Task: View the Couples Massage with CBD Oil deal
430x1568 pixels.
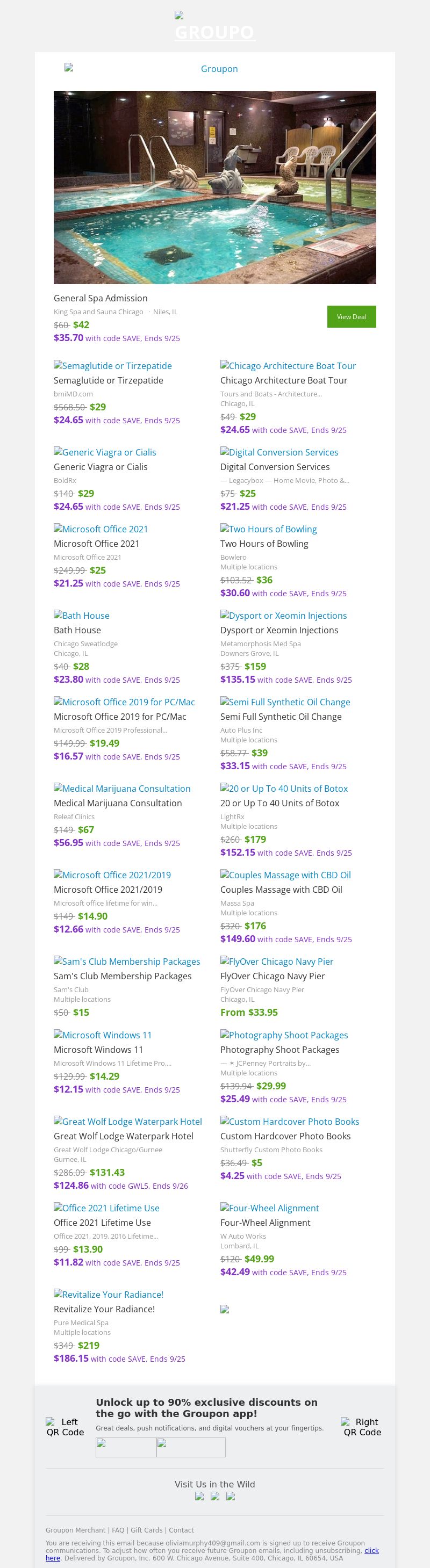Action: click(285, 875)
